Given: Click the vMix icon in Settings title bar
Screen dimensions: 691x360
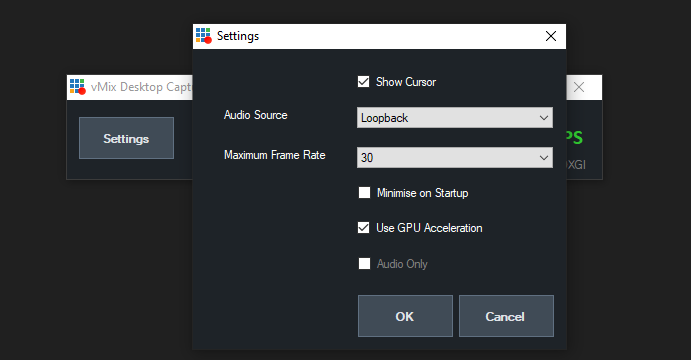Looking at the screenshot, I should coord(204,36).
